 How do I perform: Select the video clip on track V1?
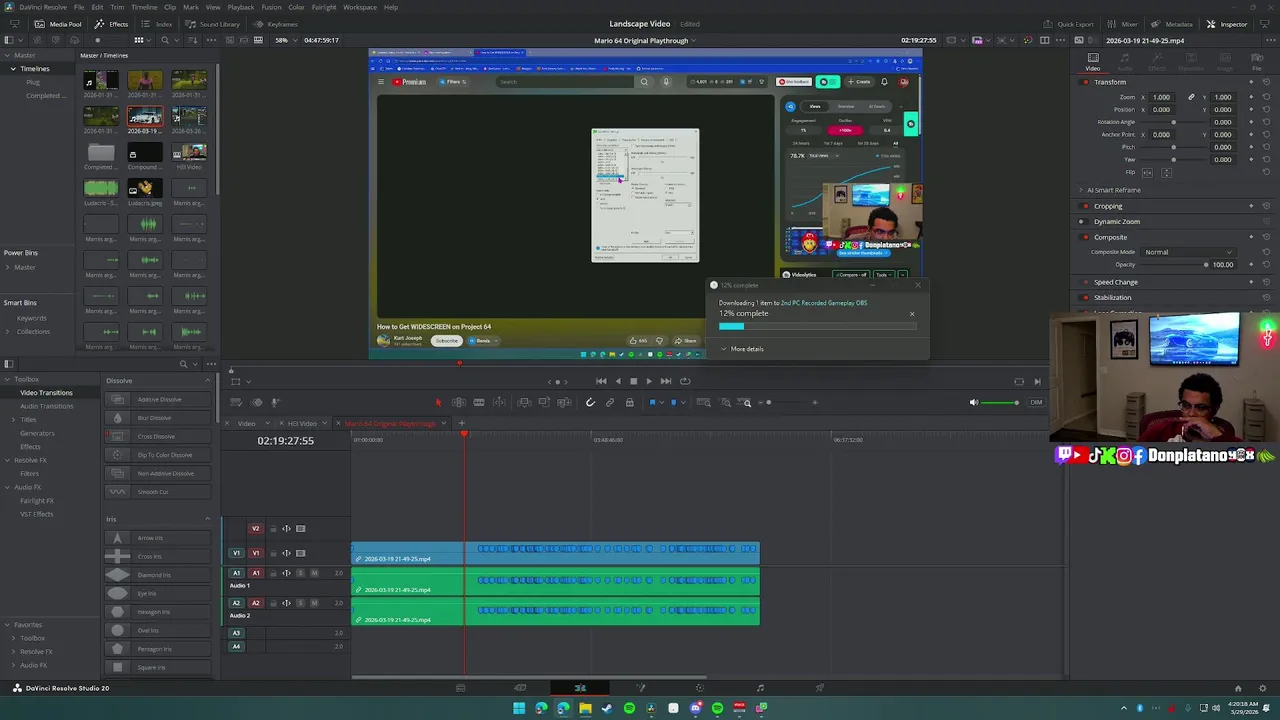click(556, 553)
